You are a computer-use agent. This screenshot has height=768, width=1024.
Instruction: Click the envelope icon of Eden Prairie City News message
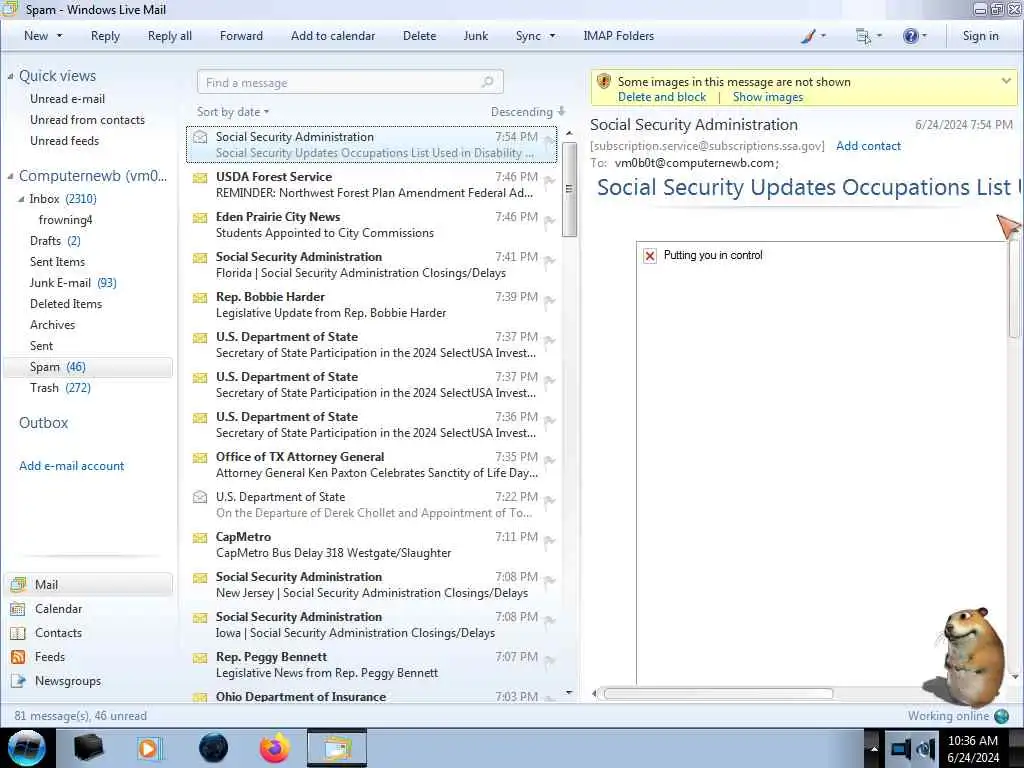tap(200, 217)
